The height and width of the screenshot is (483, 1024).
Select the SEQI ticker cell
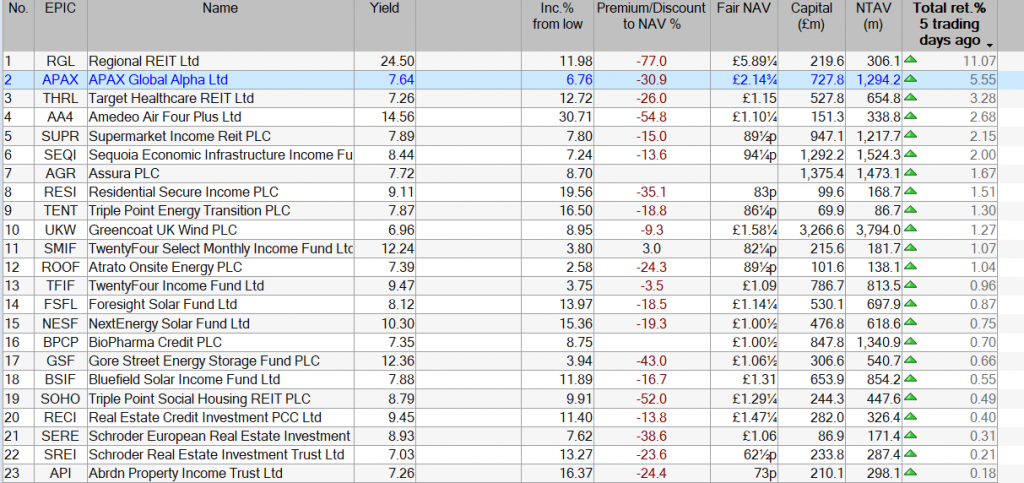pyautogui.click(x=59, y=155)
